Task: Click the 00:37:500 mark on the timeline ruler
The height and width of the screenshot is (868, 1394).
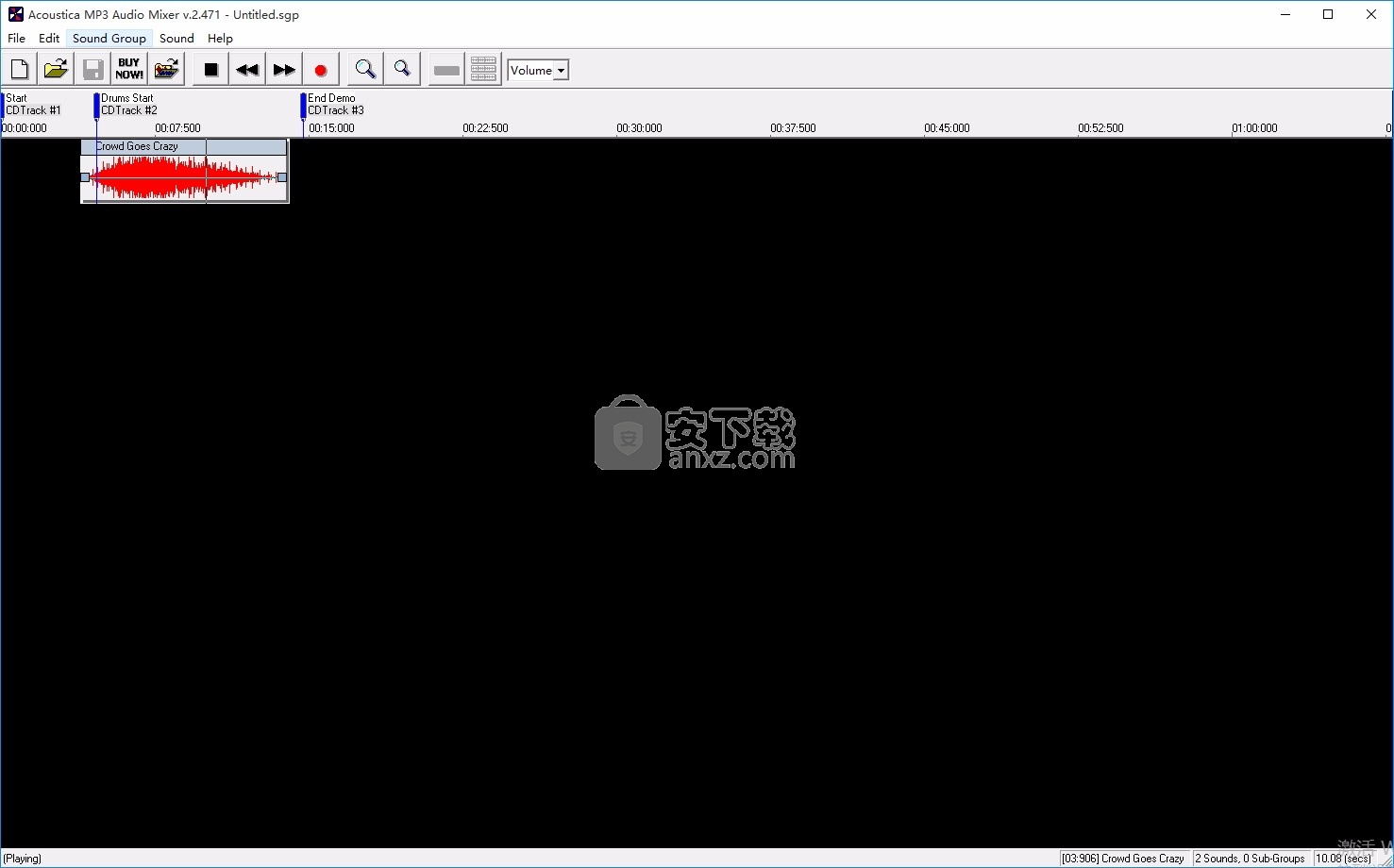Action: (x=793, y=128)
